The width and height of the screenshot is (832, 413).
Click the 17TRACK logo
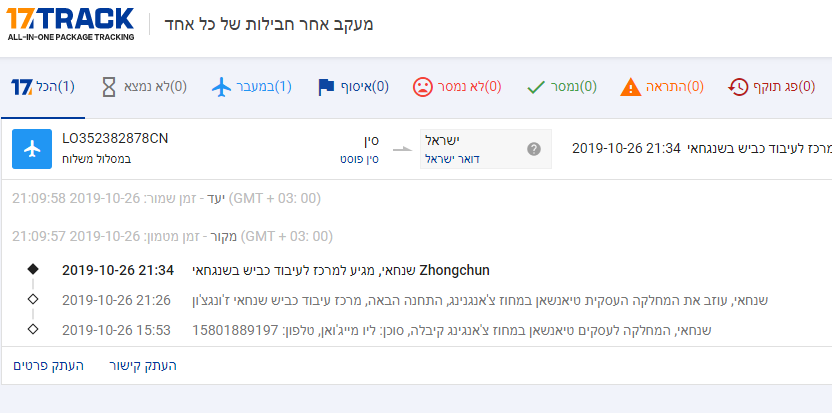70,23
